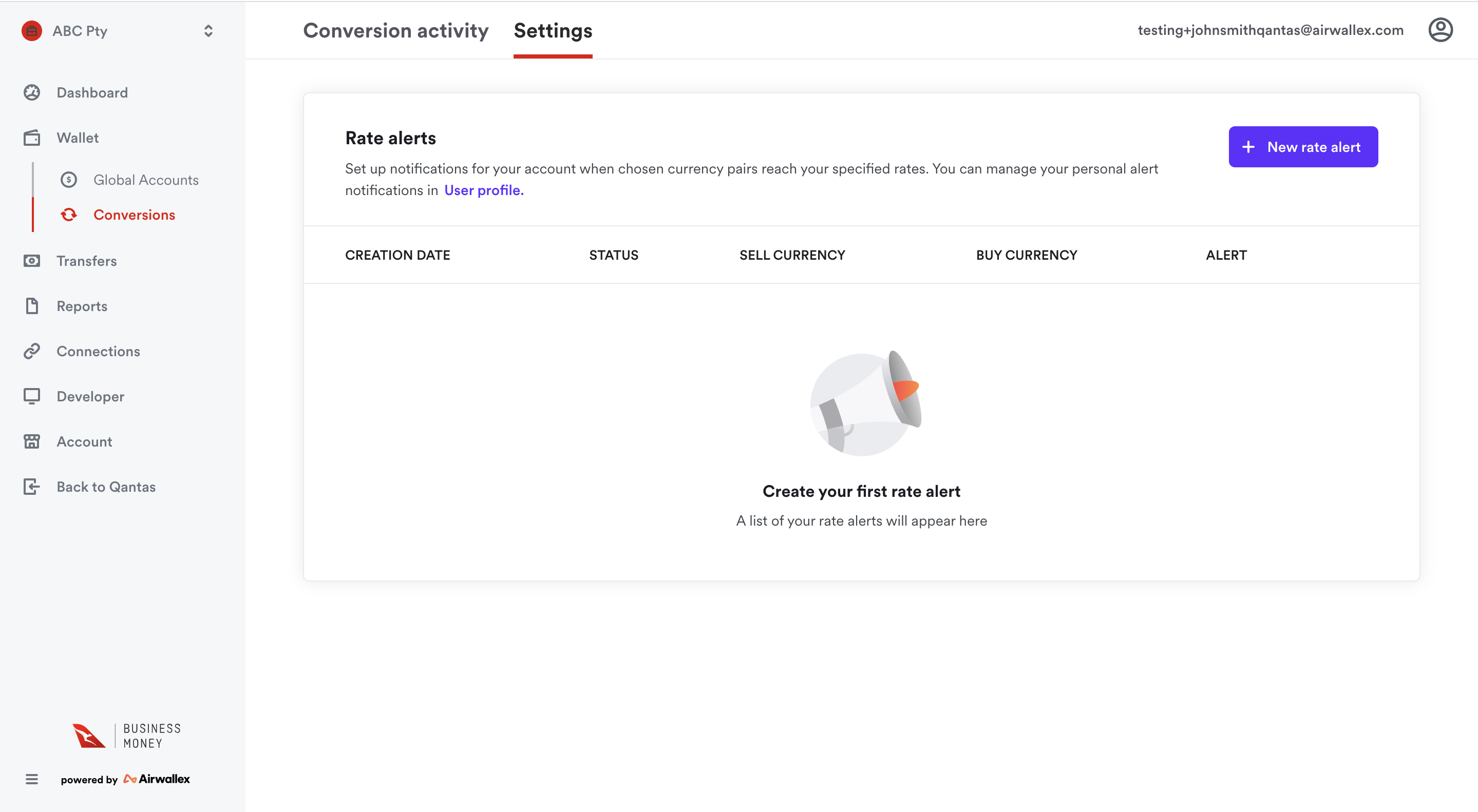Expand the ABC Pty account switcher
The image size is (1478, 812).
pyautogui.click(x=207, y=31)
